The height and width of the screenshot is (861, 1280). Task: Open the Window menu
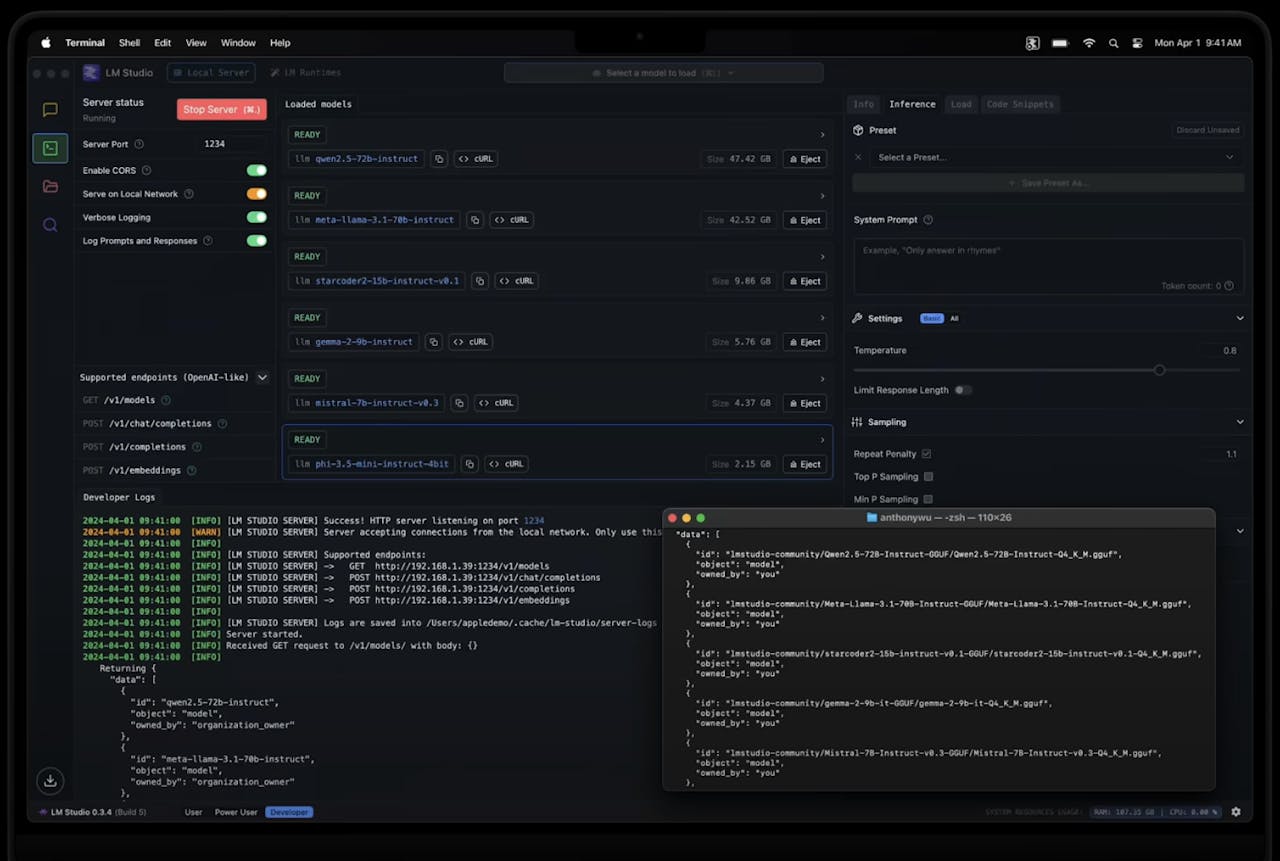click(x=238, y=43)
